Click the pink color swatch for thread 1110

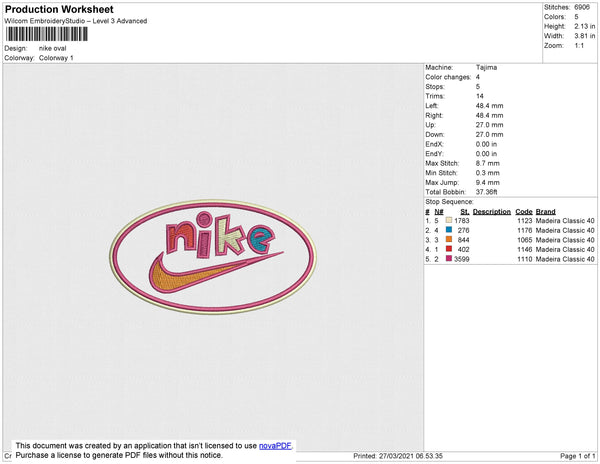[449, 259]
